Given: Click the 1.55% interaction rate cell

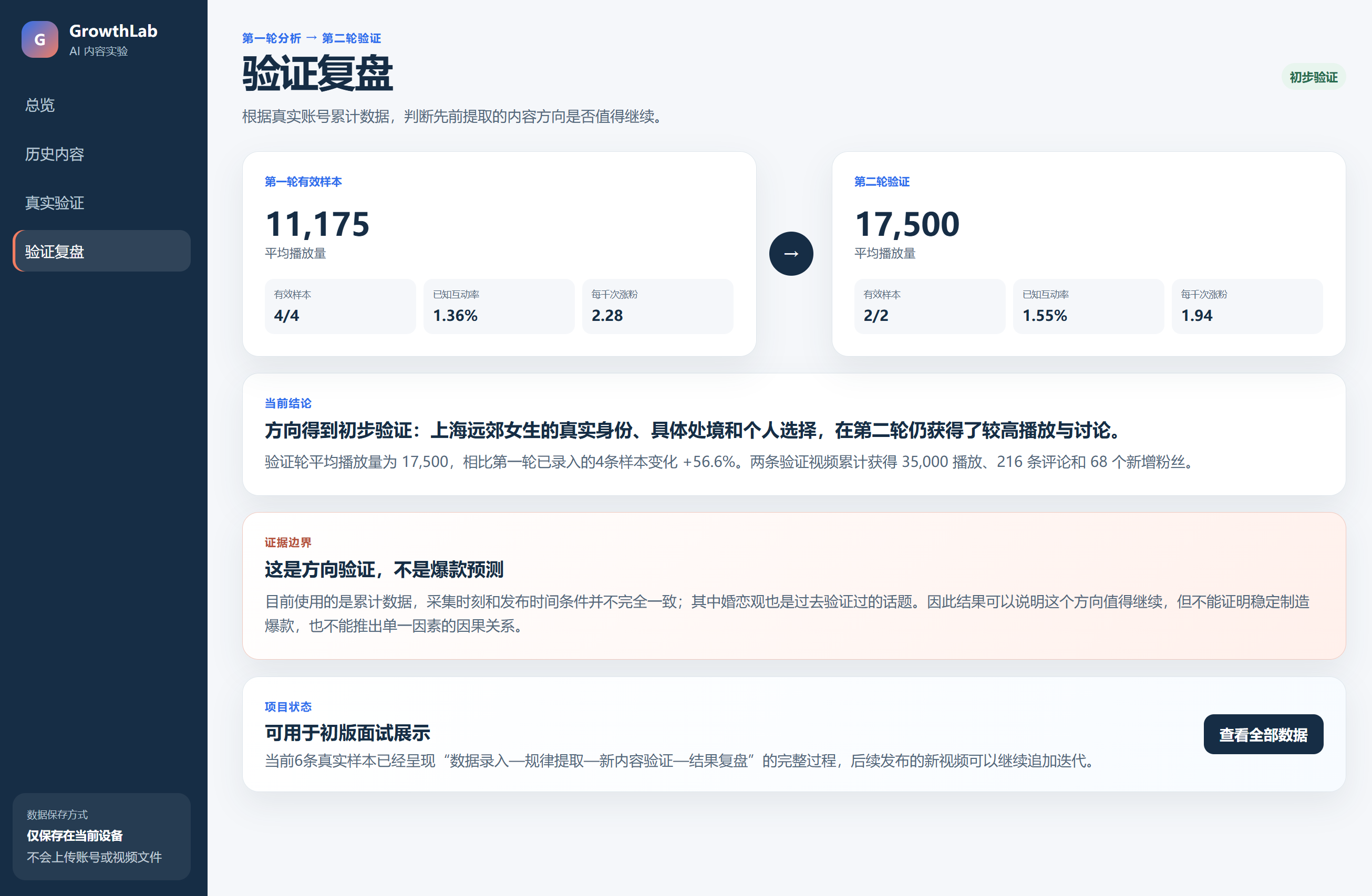Looking at the screenshot, I should [1088, 307].
